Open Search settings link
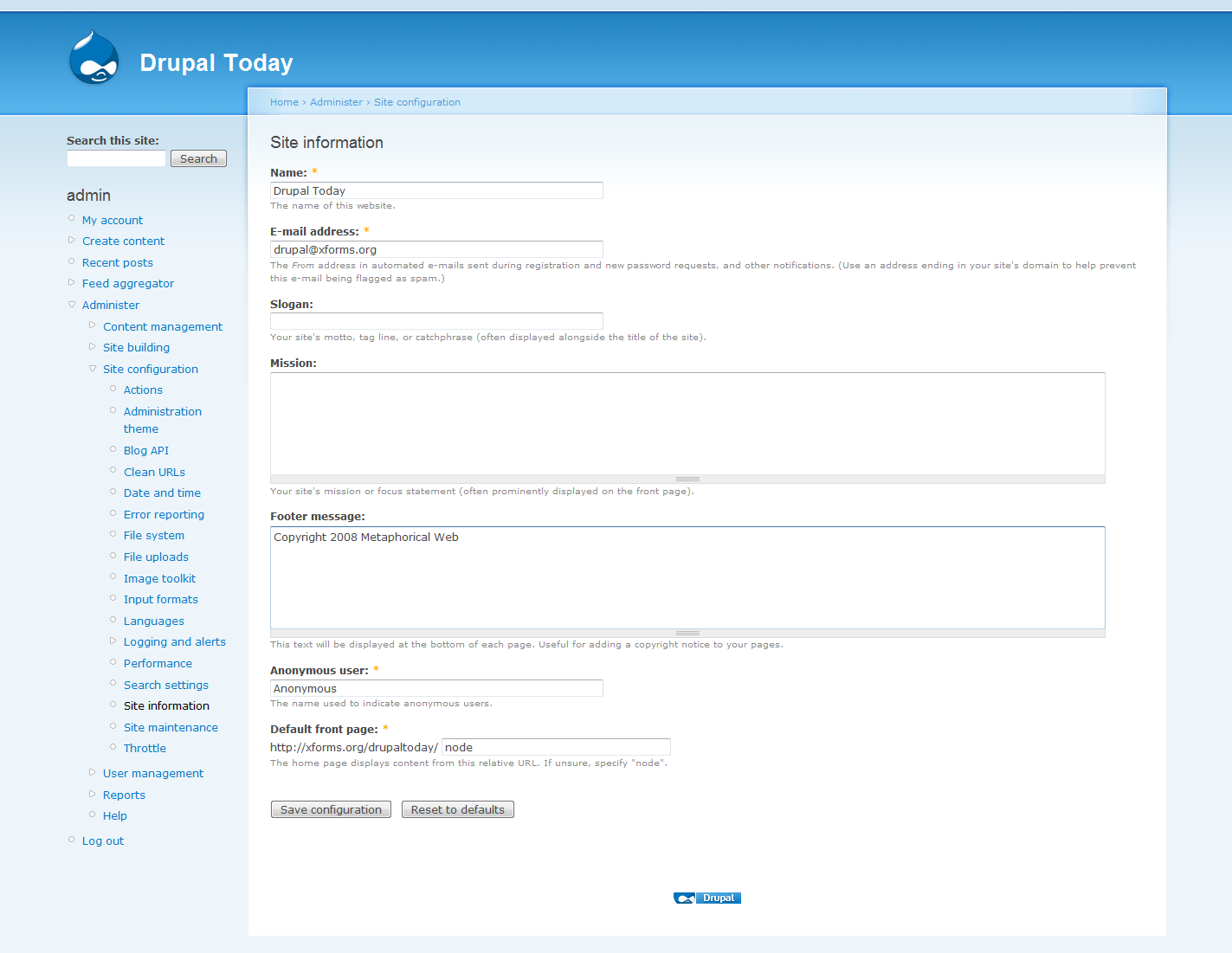The height and width of the screenshot is (953, 1232). [166, 685]
